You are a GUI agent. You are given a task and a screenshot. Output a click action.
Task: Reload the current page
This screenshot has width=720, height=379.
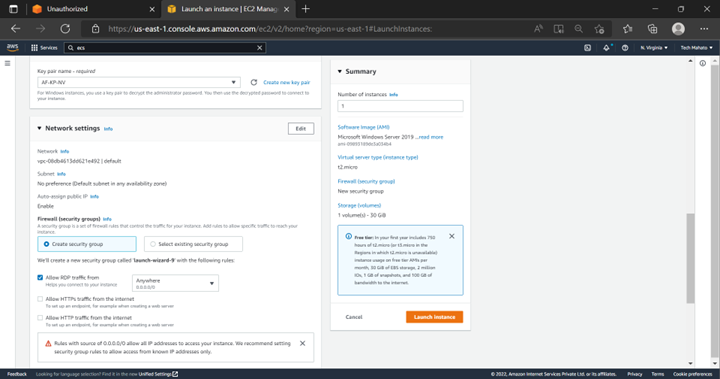(65, 29)
